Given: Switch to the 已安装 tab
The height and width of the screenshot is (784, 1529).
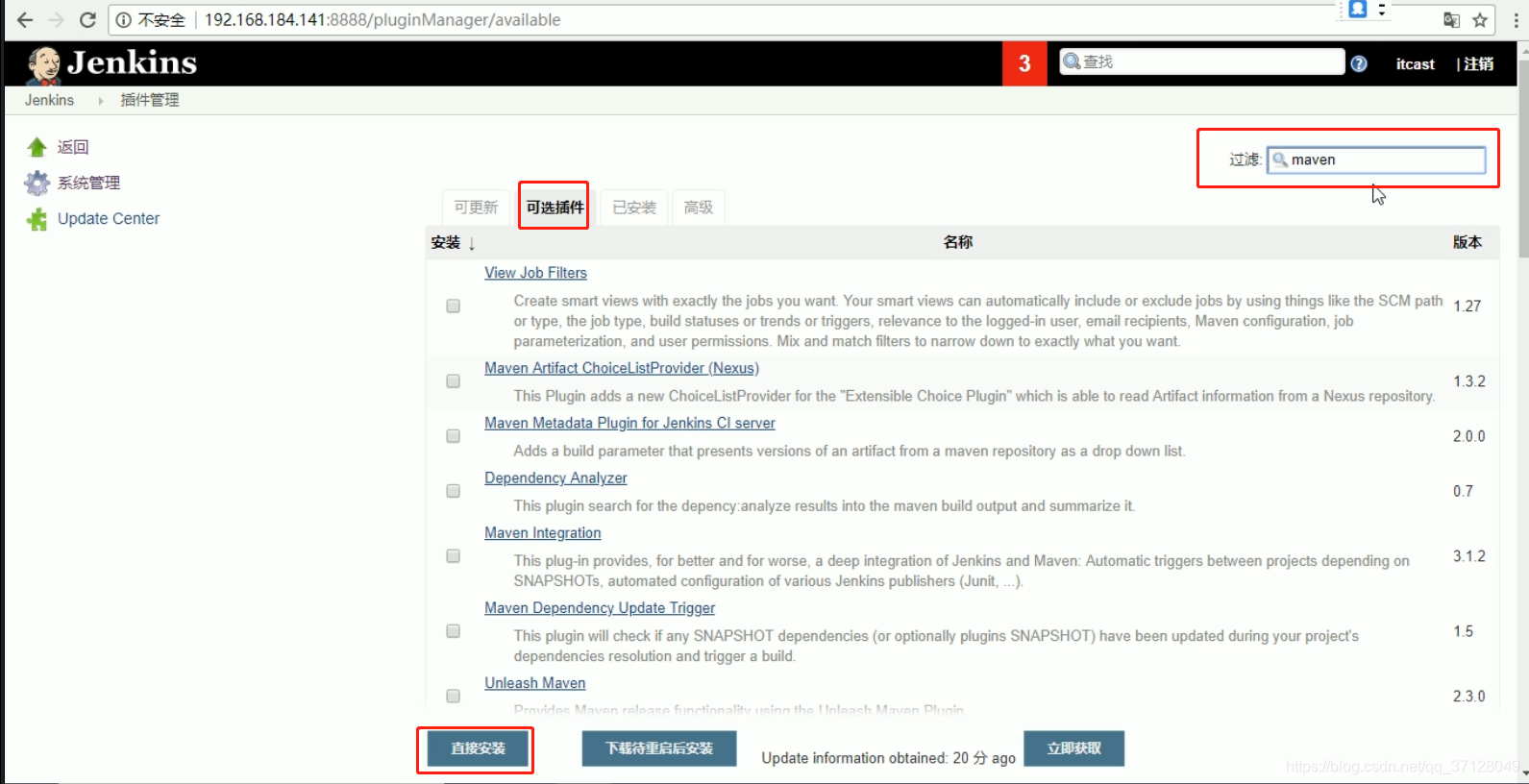Looking at the screenshot, I should coord(634,208).
